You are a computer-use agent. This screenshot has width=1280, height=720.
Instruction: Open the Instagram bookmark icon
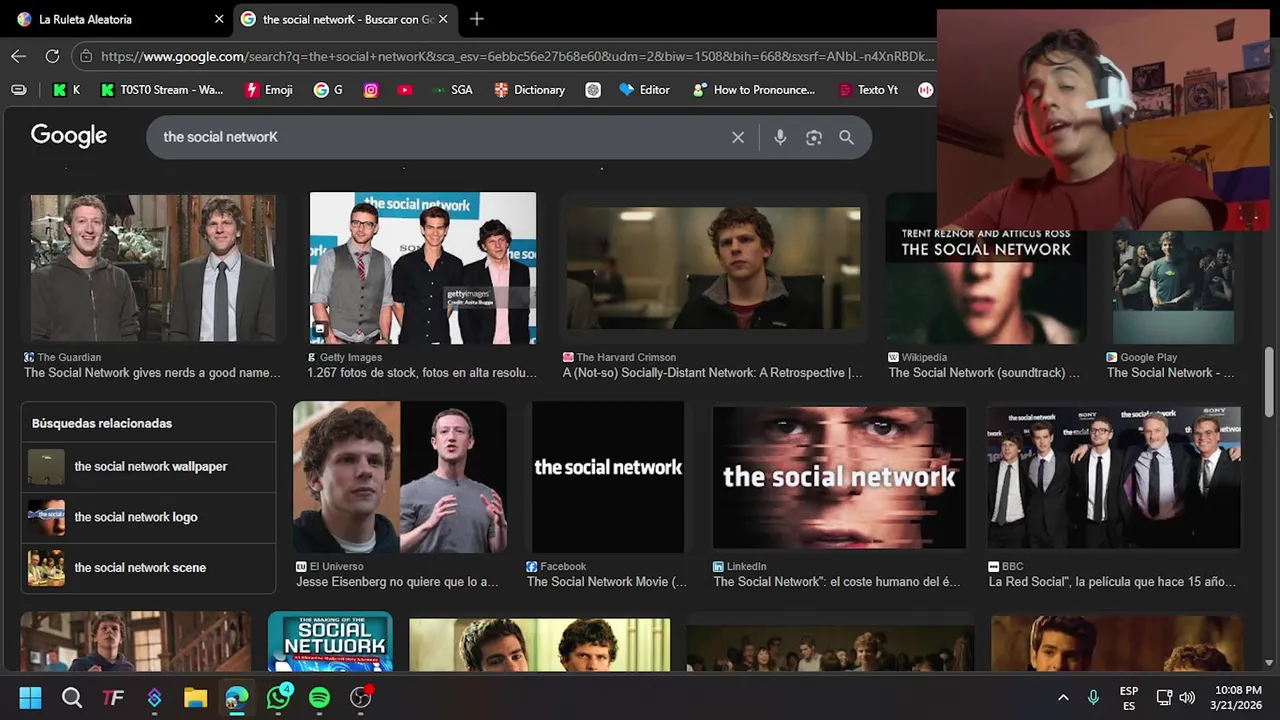click(371, 90)
